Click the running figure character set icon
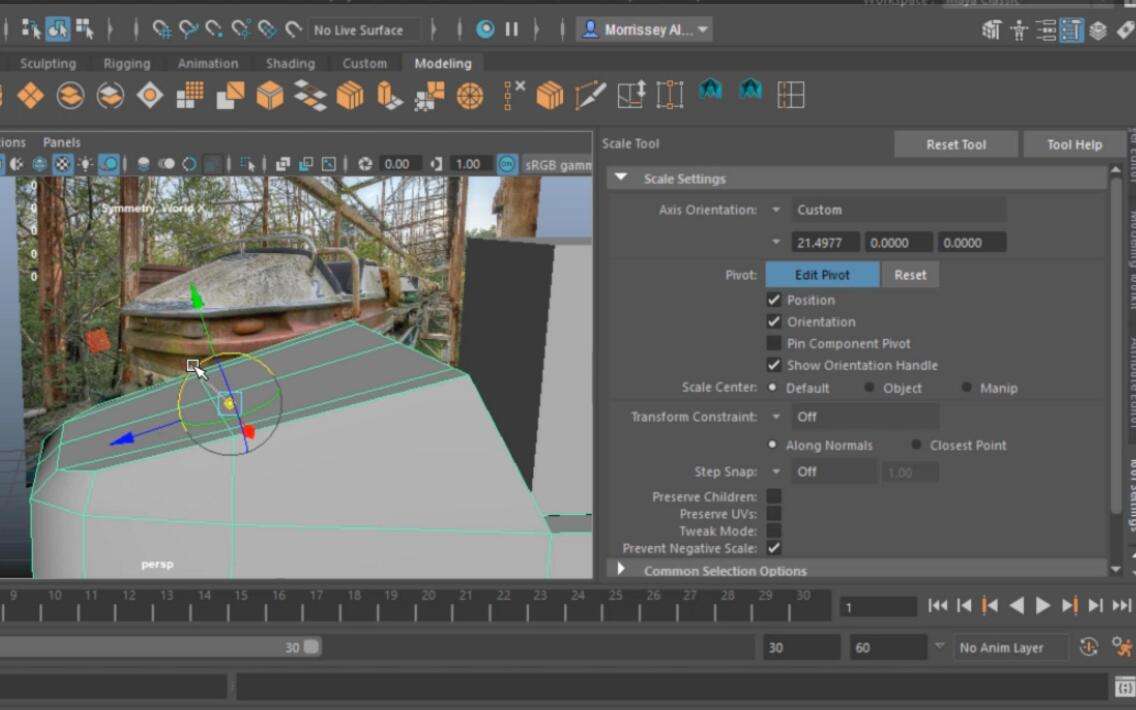The width and height of the screenshot is (1136, 710). [x=1122, y=647]
